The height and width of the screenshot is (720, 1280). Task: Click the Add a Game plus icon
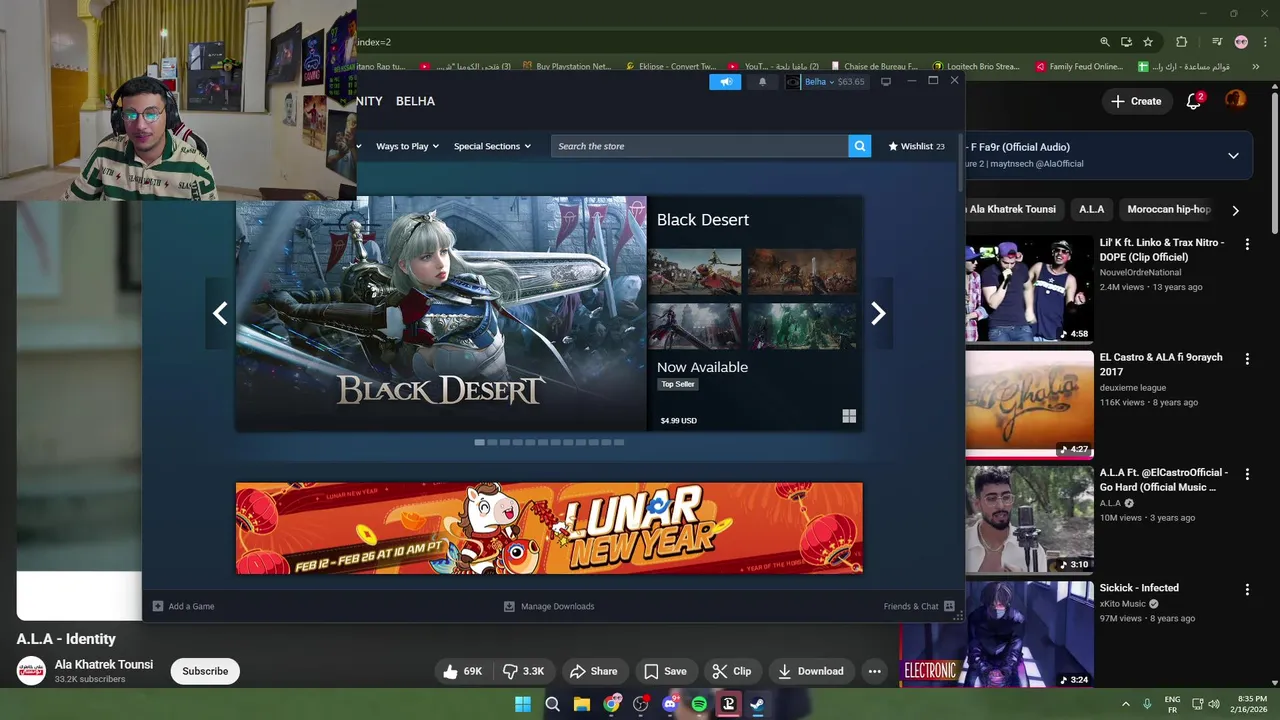point(158,606)
